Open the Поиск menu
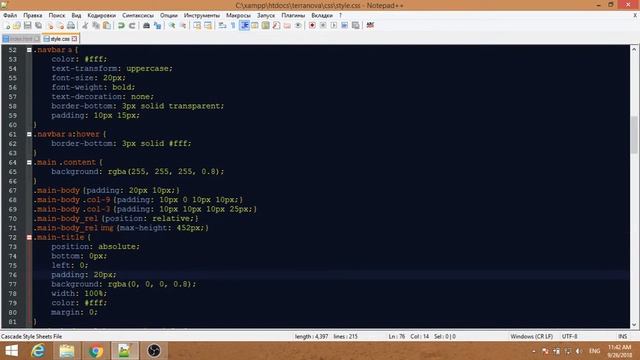 pyautogui.click(x=57, y=15)
